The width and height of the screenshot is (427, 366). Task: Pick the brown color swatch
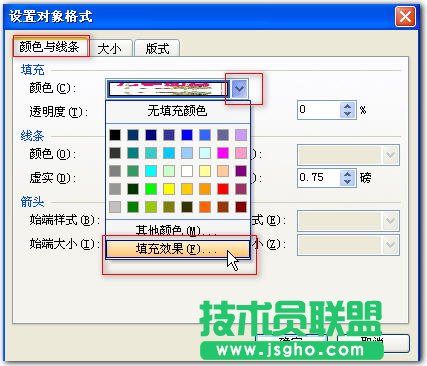pos(223,207)
